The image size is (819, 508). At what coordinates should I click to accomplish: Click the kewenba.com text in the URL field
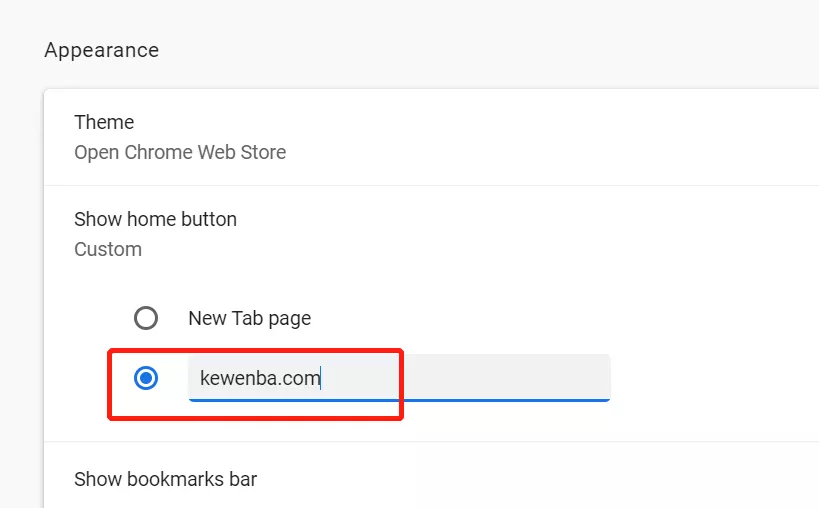(x=259, y=378)
